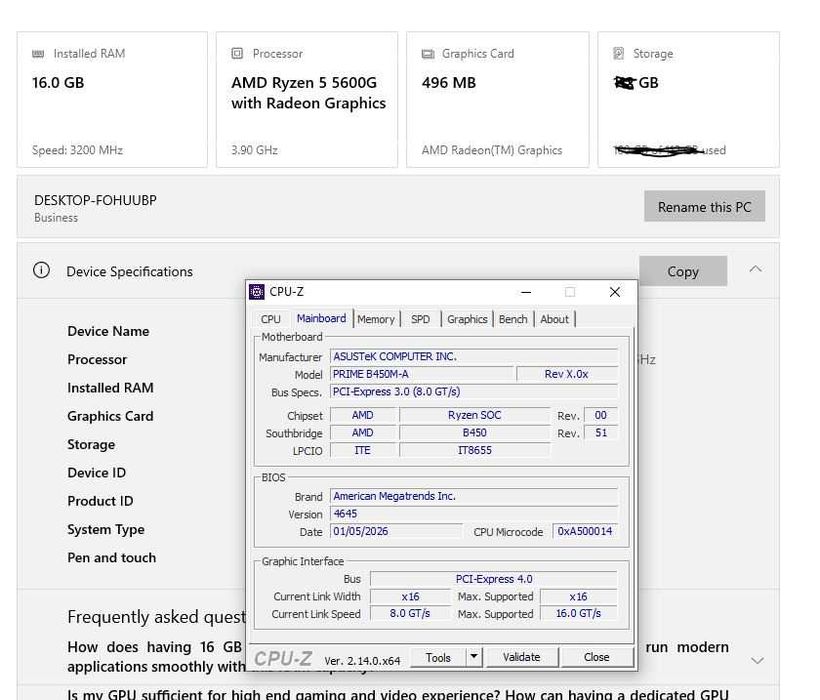Image resolution: width=820 pixels, height=700 pixels.
Task: Click the B450 southbridge value
Action: point(474,433)
